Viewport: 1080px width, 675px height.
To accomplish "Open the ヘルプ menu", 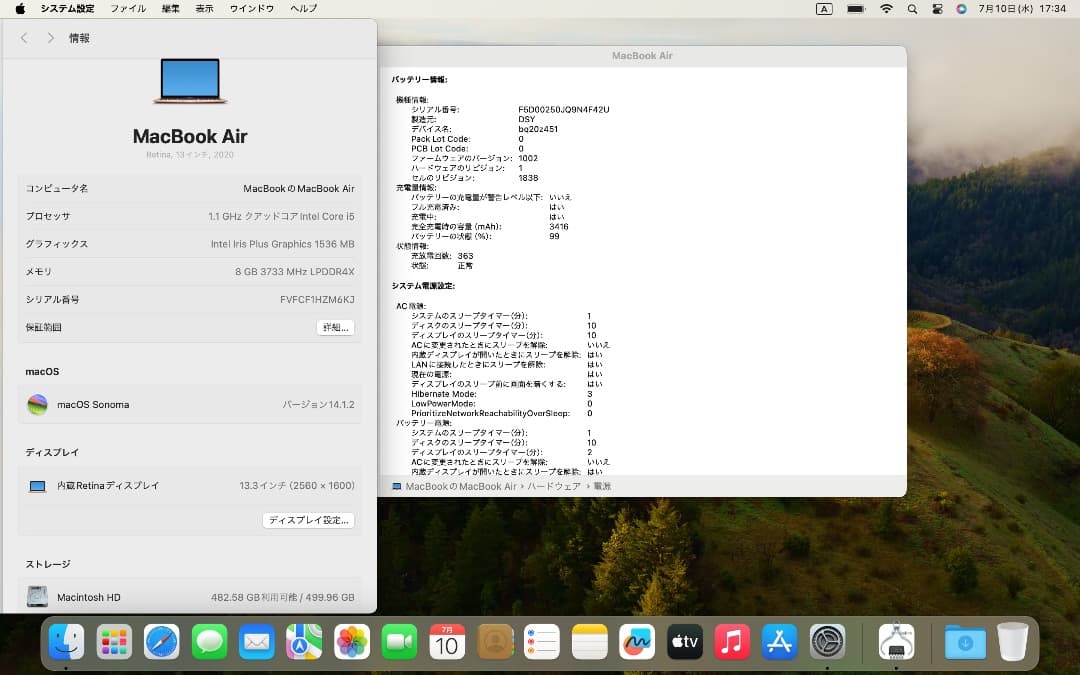I will click(x=302, y=8).
